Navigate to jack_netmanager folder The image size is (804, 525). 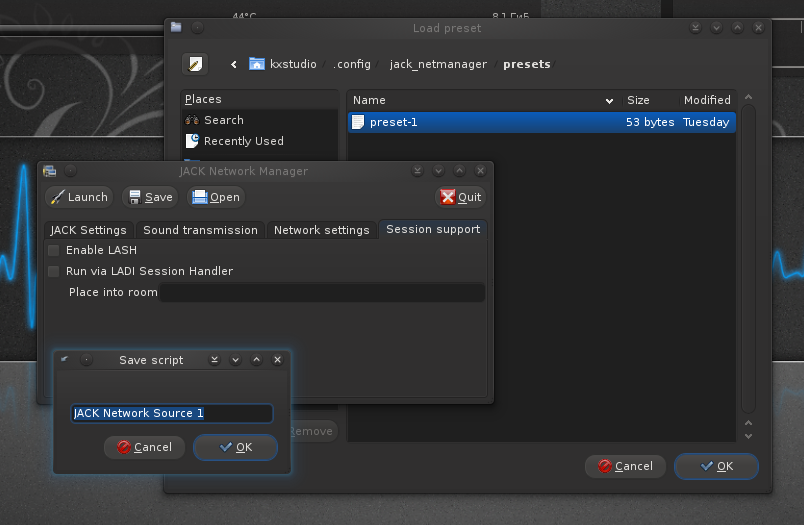coord(438,64)
